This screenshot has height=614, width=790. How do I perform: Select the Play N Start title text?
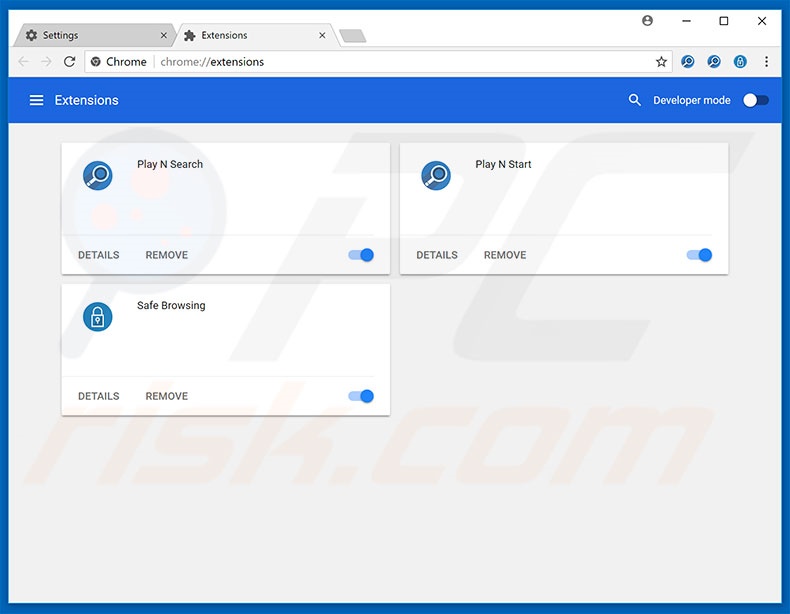pyautogui.click(x=503, y=164)
